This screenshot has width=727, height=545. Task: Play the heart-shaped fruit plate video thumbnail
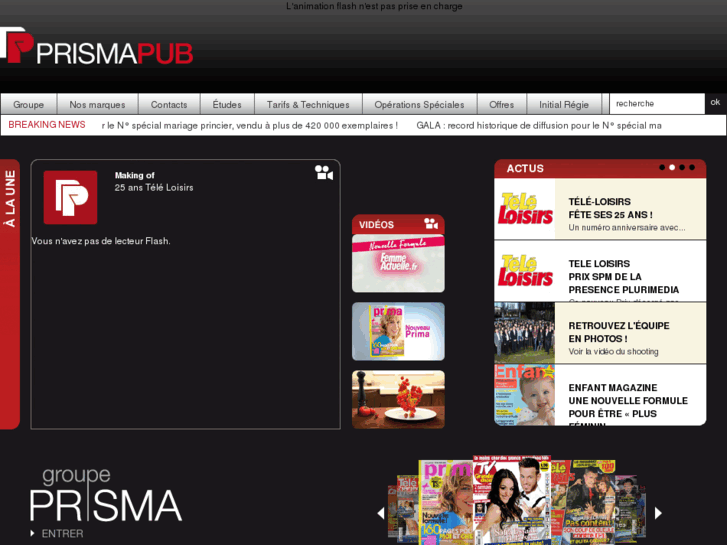(x=398, y=399)
